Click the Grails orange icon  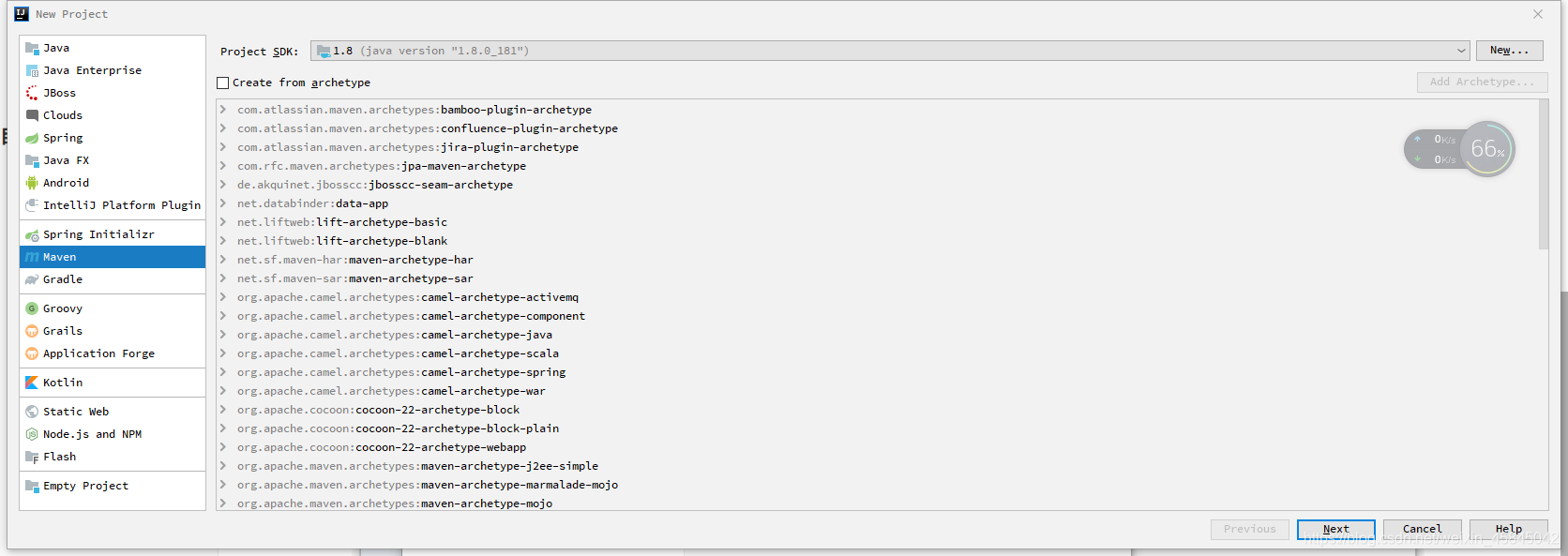click(32, 331)
